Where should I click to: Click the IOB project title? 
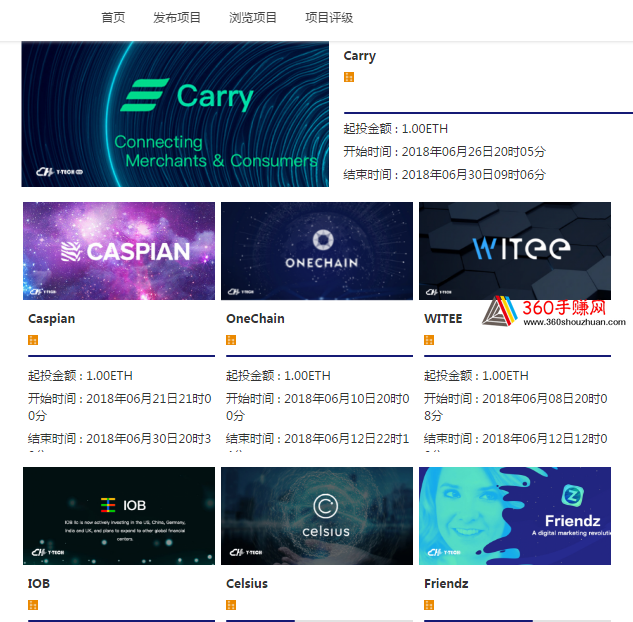[39, 584]
